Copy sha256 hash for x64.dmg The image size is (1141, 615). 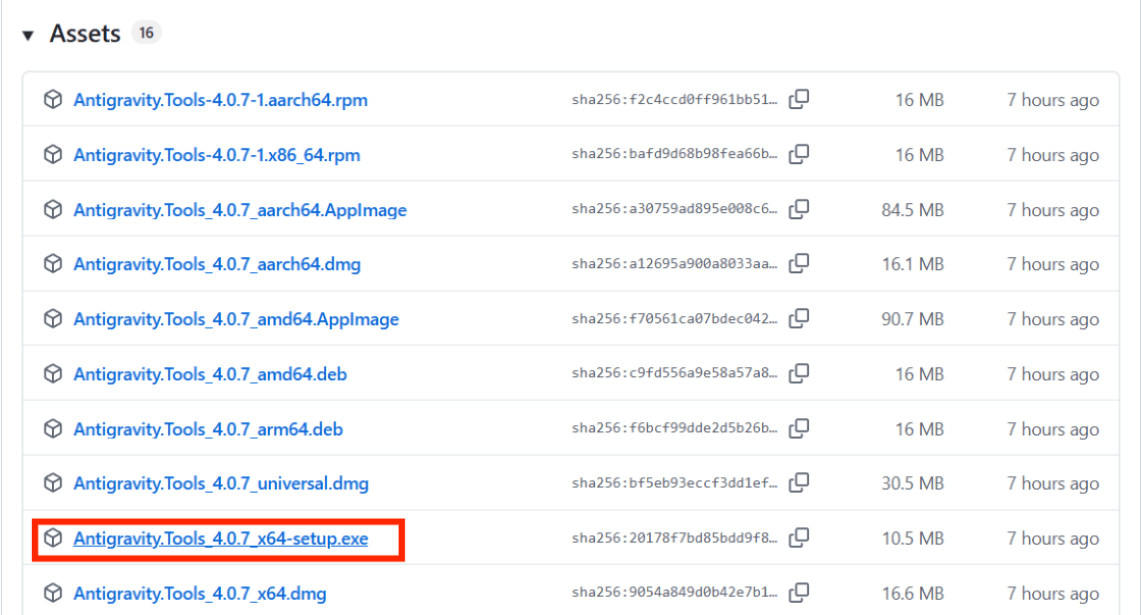(x=799, y=592)
